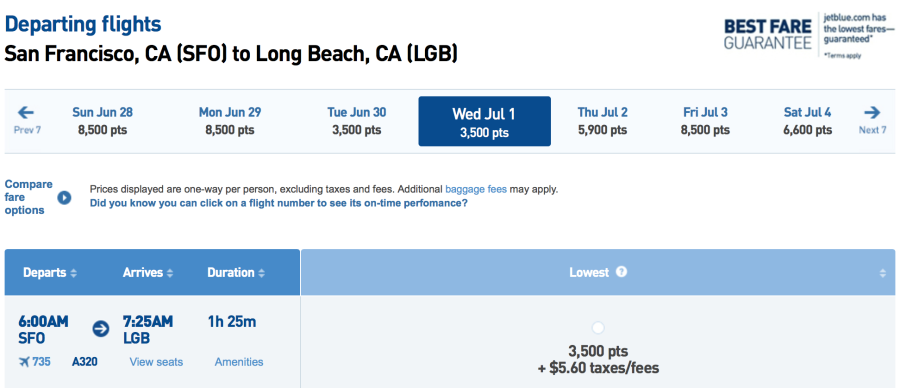900x388 pixels.
Task: Pick Sun Jun 28 with 8,500 pts
Action: point(102,121)
